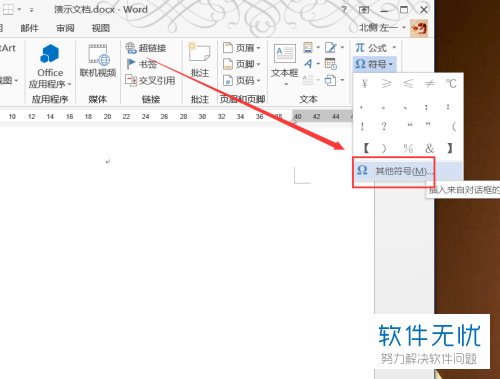Click the blue WordArt 'A' icon
Image resolution: width=500 pixels, height=379 pixels.
[308, 63]
